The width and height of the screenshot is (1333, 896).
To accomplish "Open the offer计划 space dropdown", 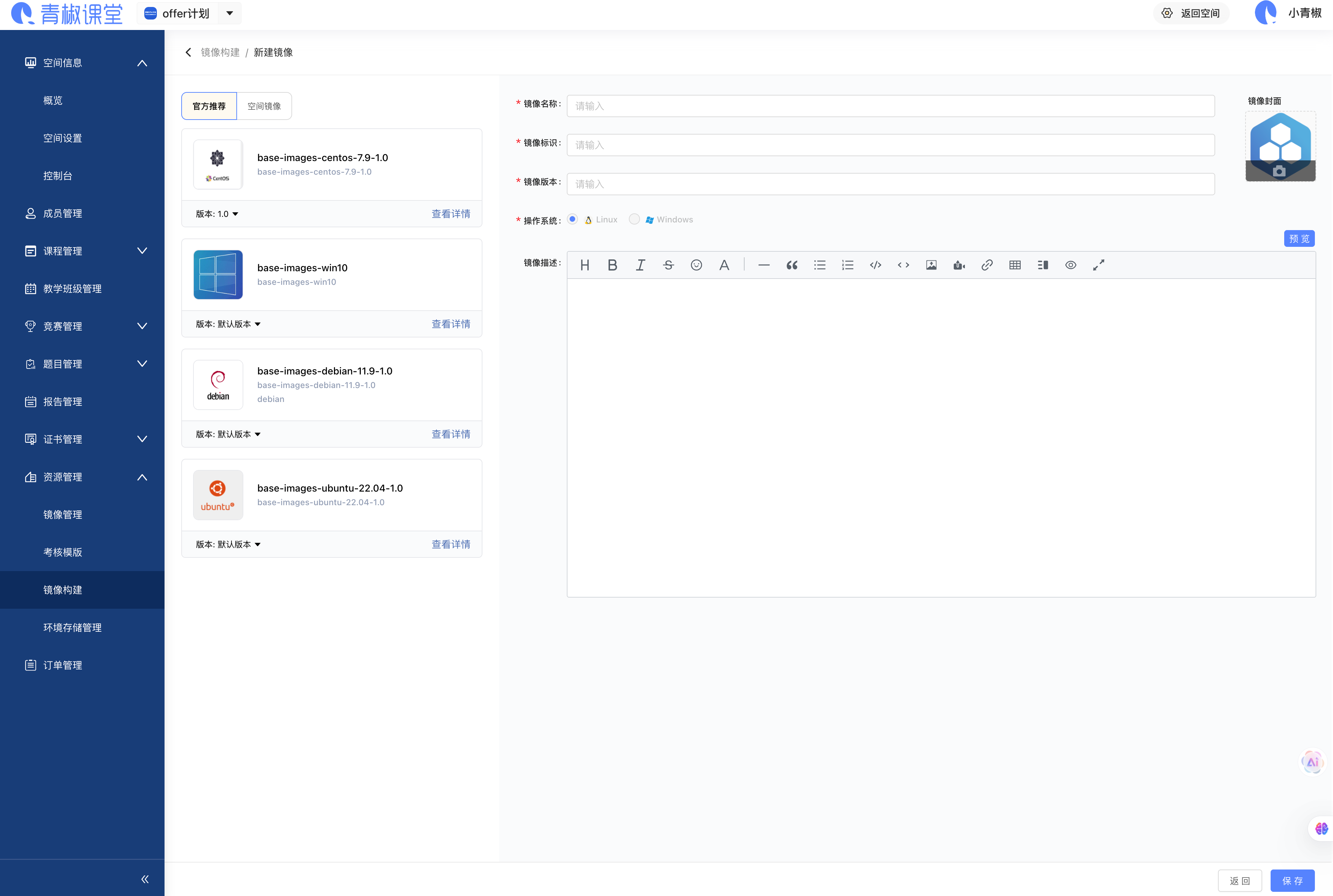I will (x=230, y=13).
